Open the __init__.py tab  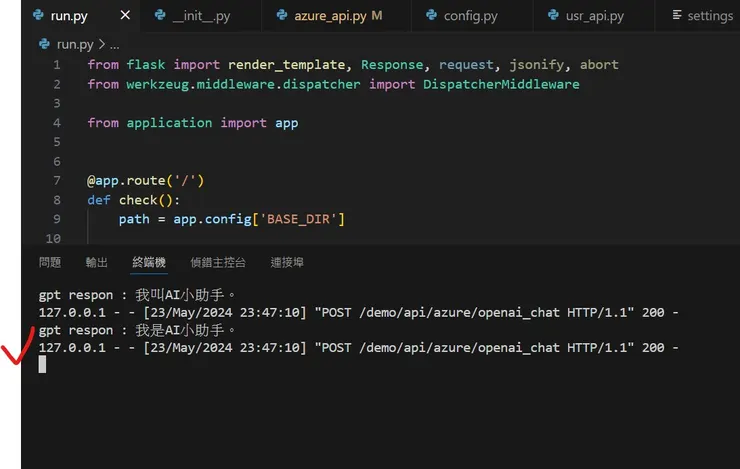201,16
